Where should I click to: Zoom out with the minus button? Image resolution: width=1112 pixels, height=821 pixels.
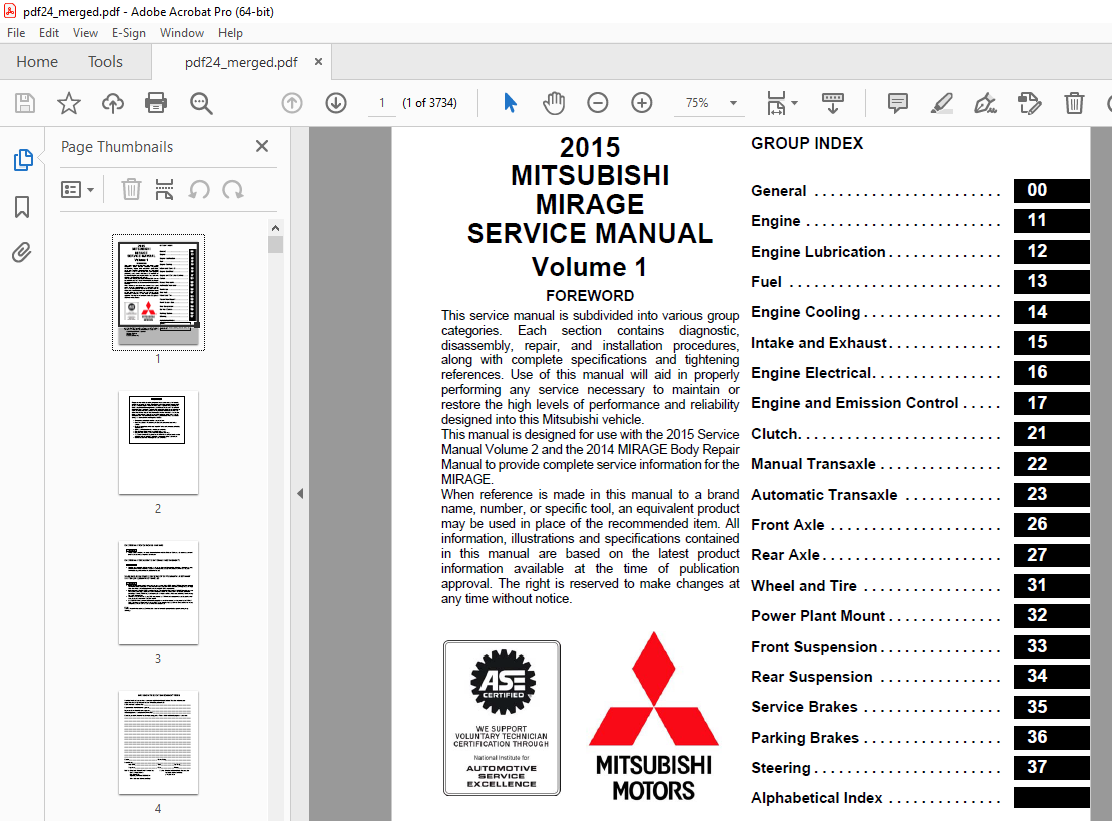(x=598, y=104)
